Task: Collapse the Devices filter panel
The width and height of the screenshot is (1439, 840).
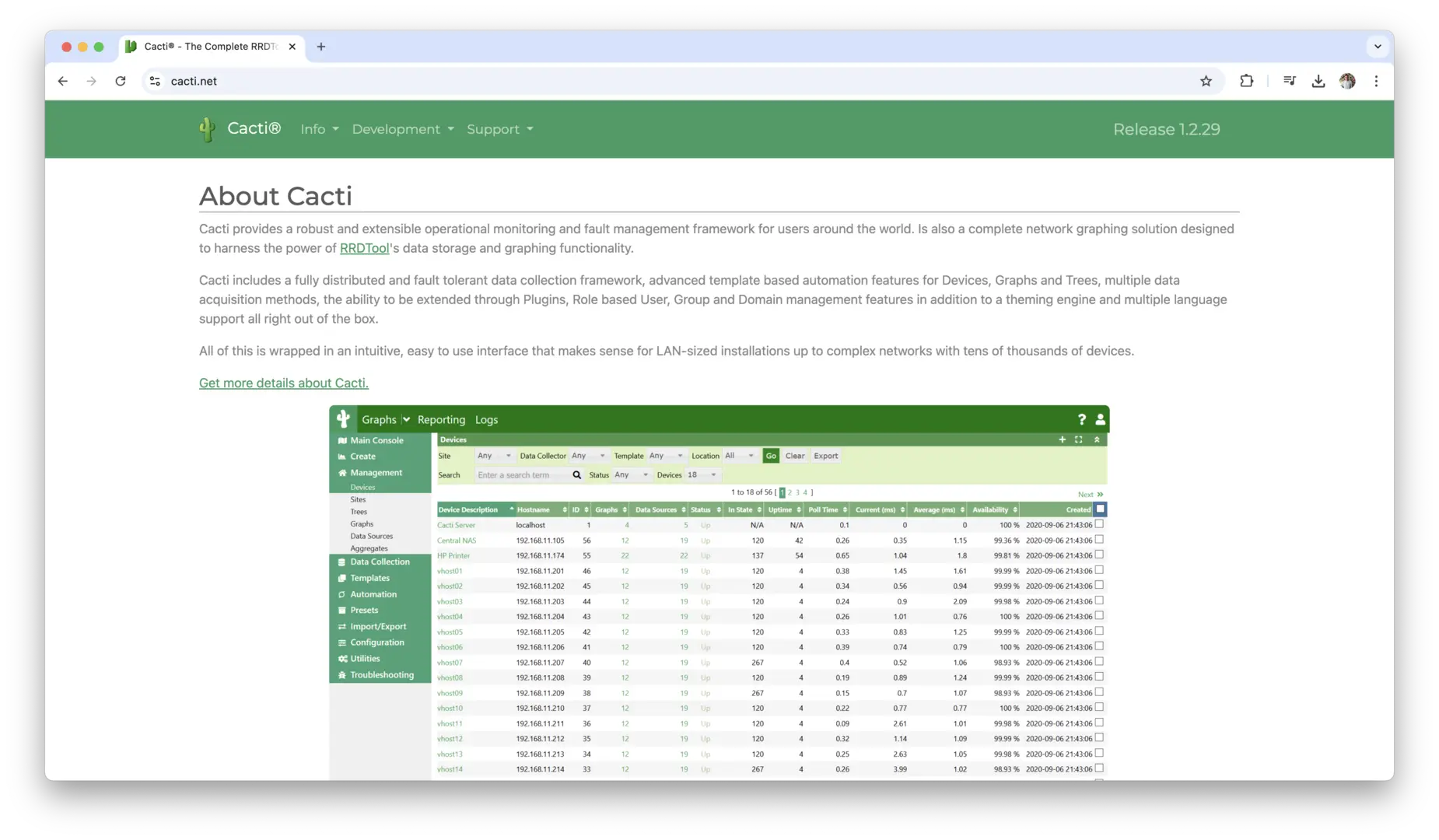Action: pos(1097,439)
